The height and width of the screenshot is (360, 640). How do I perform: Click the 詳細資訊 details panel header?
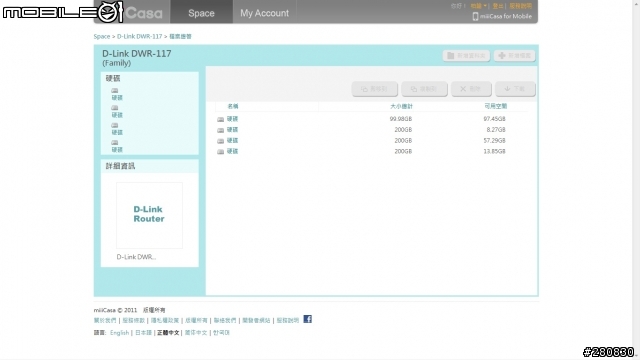149,166
